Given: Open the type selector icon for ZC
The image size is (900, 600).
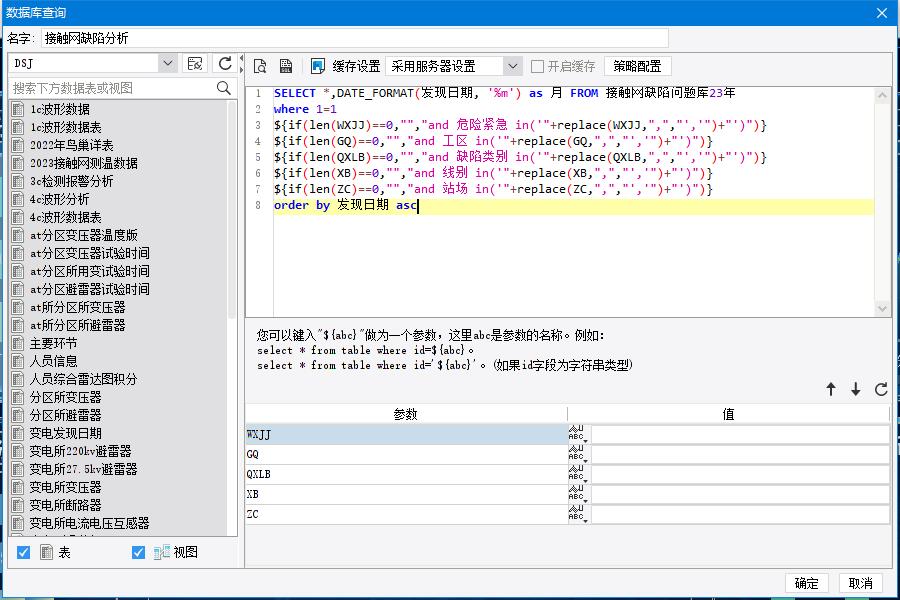Looking at the screenshot, I should (x=577, y=514).
